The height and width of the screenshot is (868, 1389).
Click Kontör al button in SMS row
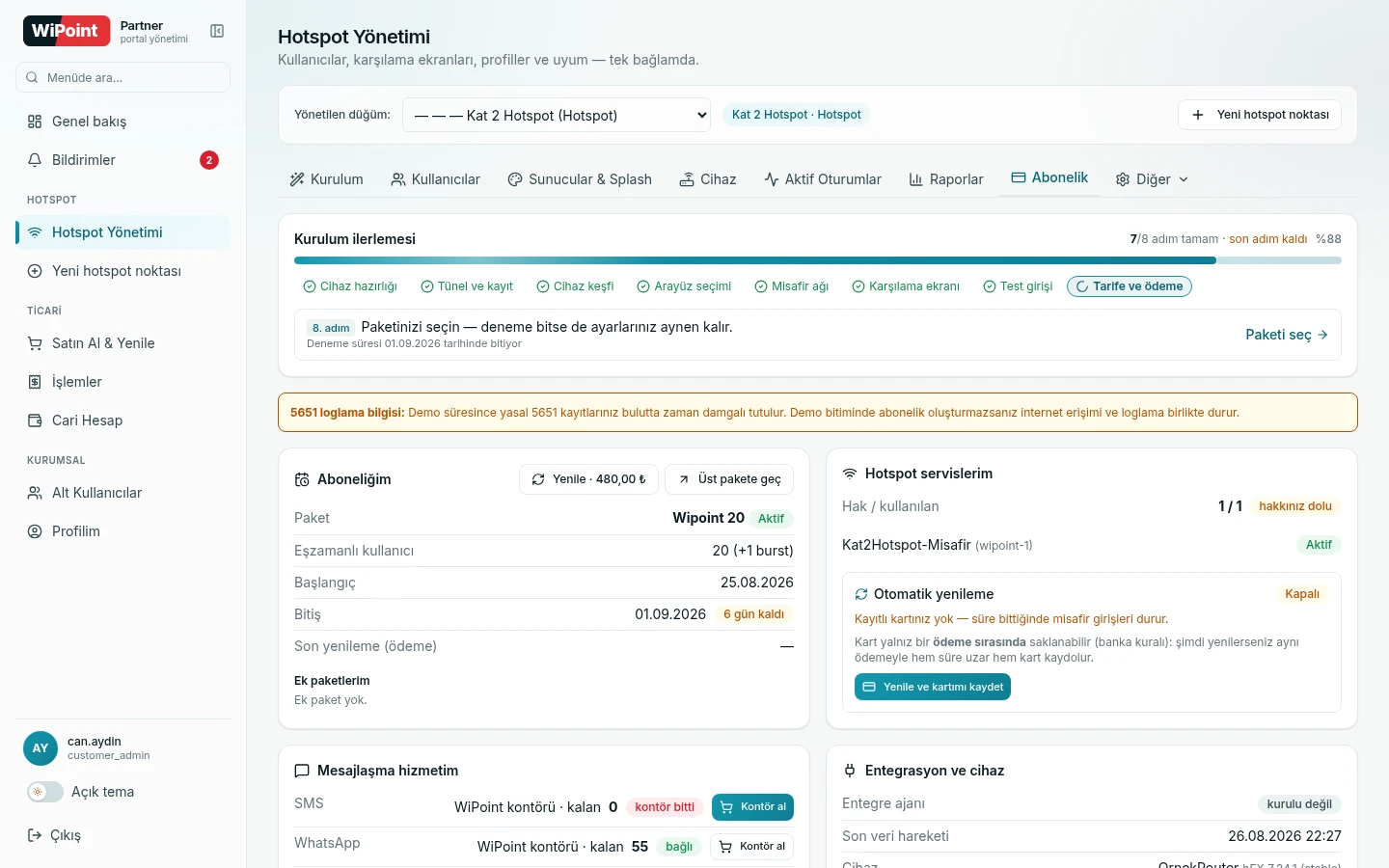click(752, 807)
